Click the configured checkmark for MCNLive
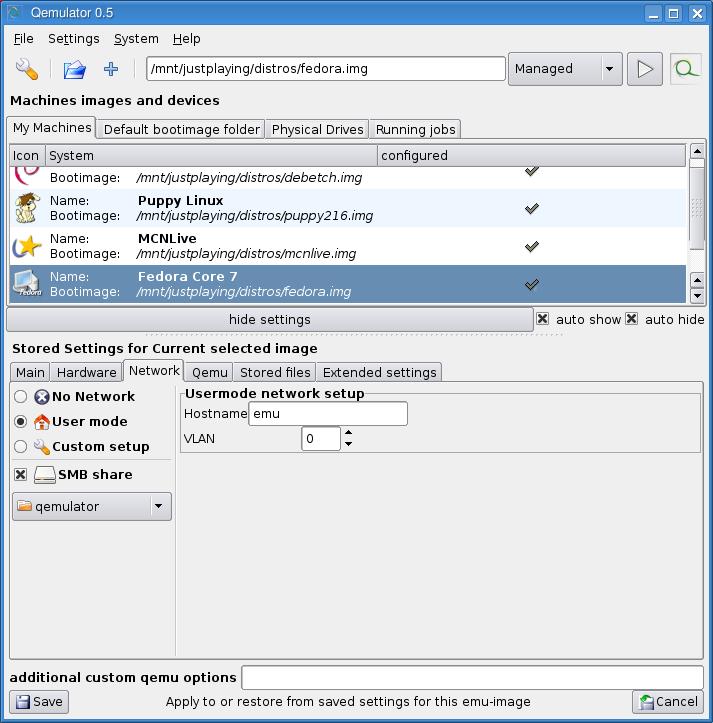The width and height of the screenshot is (713, 723). point(532,246)
